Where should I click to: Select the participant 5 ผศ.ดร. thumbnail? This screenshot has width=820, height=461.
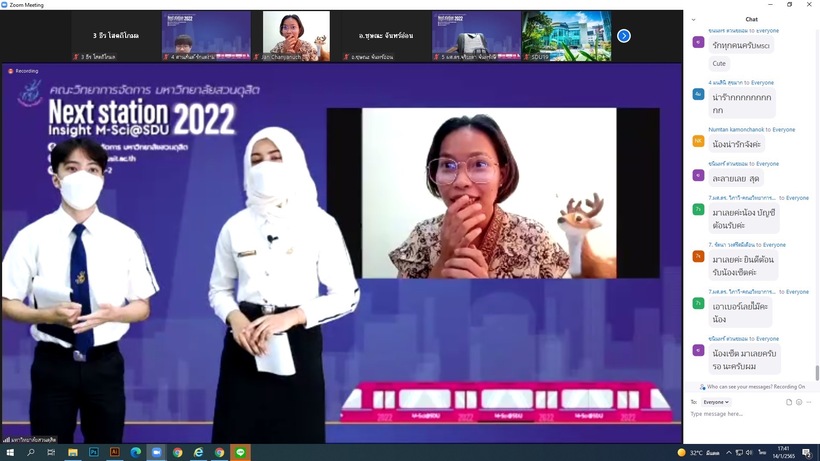pos(476,36)
